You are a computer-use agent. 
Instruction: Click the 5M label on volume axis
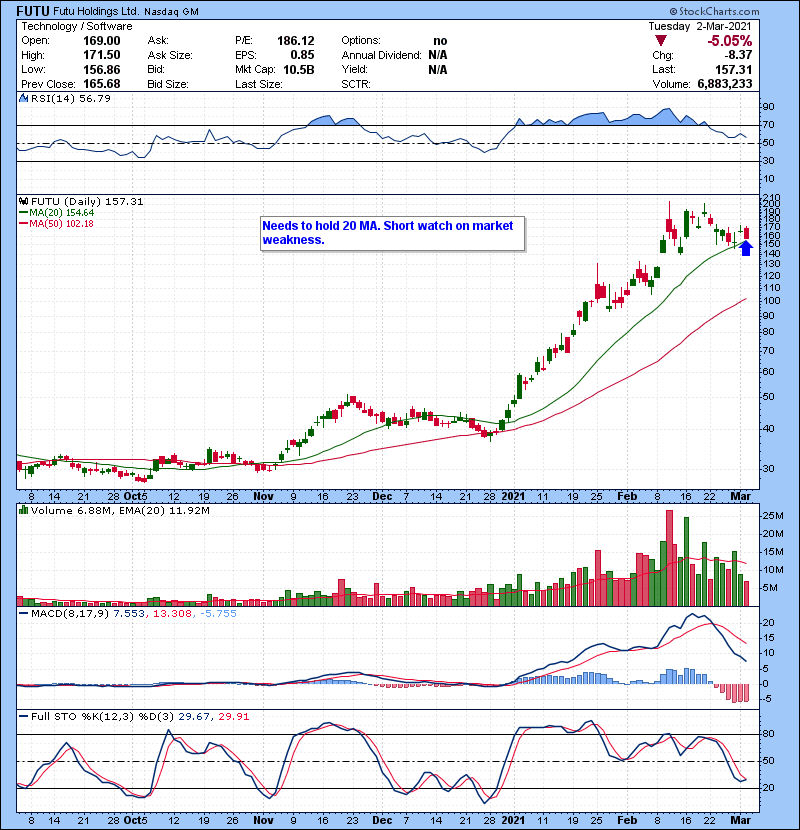click(x=769, y=588)
